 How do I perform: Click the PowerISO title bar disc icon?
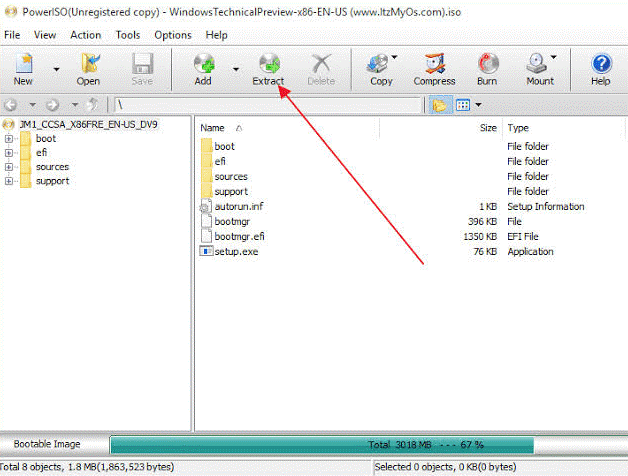[10, 12]
